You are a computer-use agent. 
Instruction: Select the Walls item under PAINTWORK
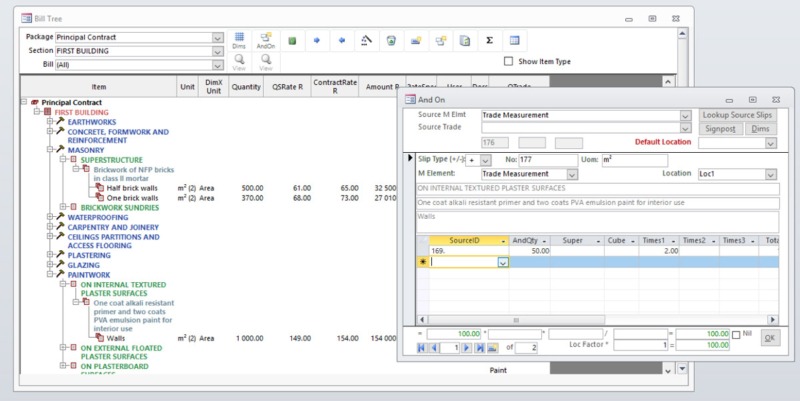point(115,338)
